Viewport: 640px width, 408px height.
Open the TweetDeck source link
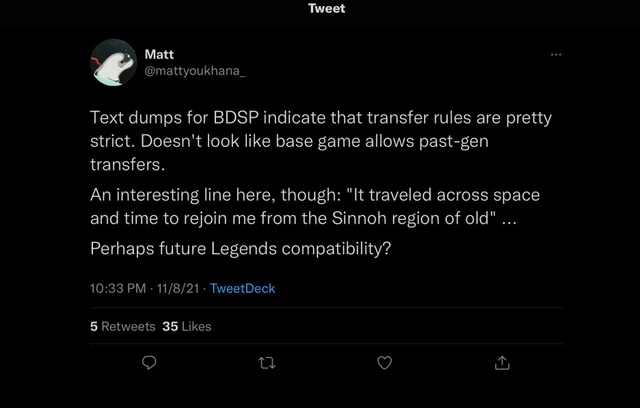tap(242, 288)
